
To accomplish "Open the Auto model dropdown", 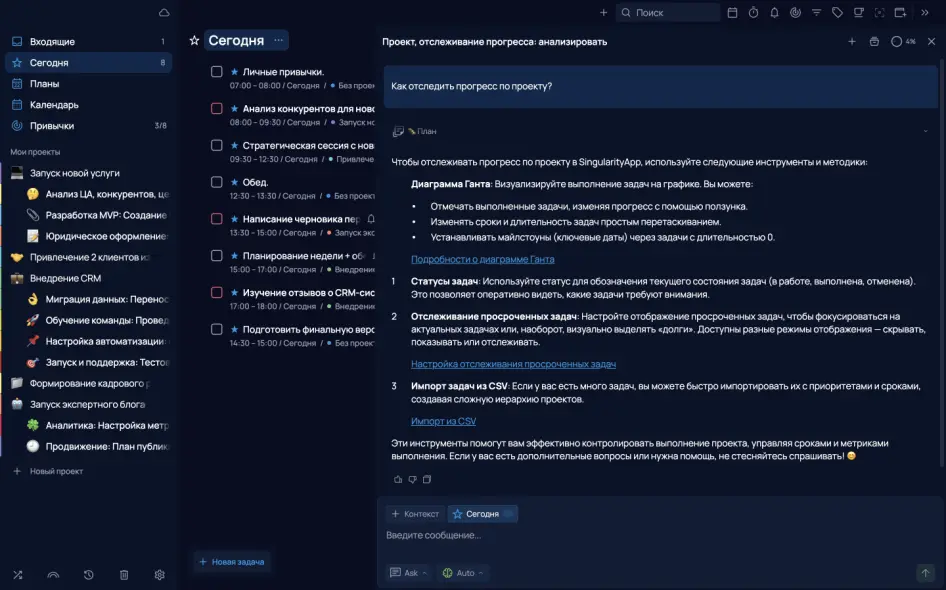I will click(x=463, y=573).
